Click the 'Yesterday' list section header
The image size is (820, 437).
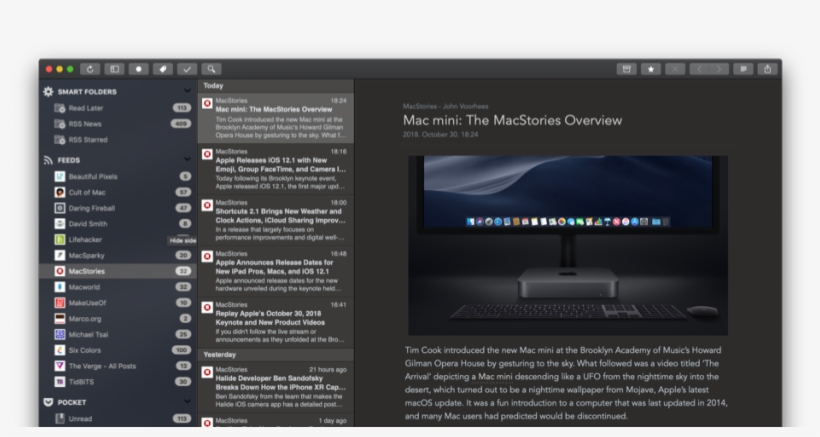point(276,354)
